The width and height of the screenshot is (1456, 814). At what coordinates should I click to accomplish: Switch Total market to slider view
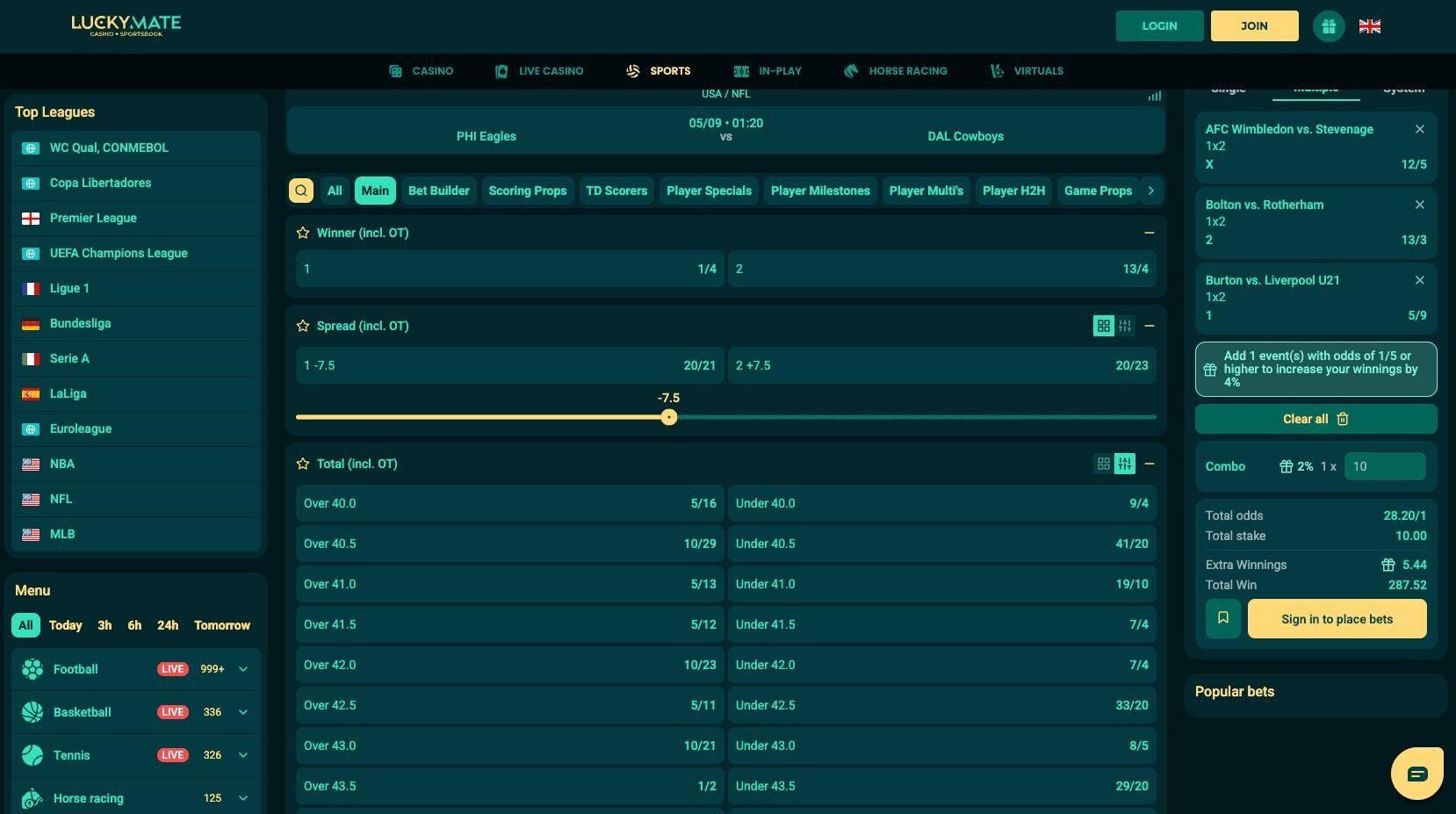1124,464
